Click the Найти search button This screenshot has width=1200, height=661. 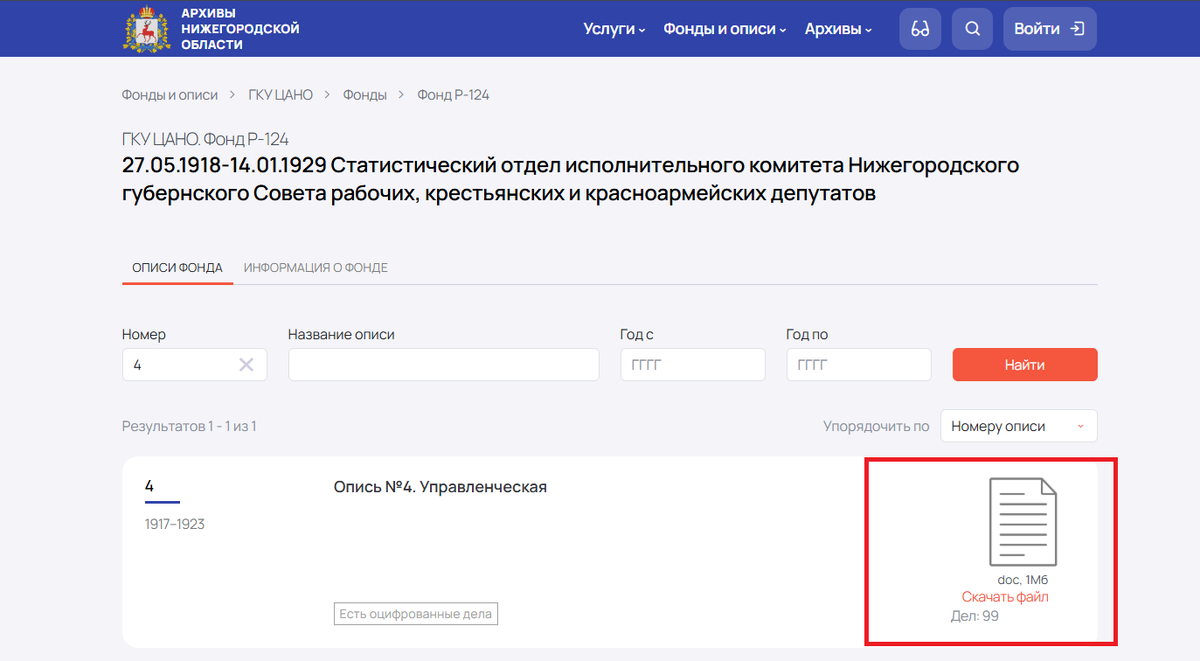point(1024,364)
